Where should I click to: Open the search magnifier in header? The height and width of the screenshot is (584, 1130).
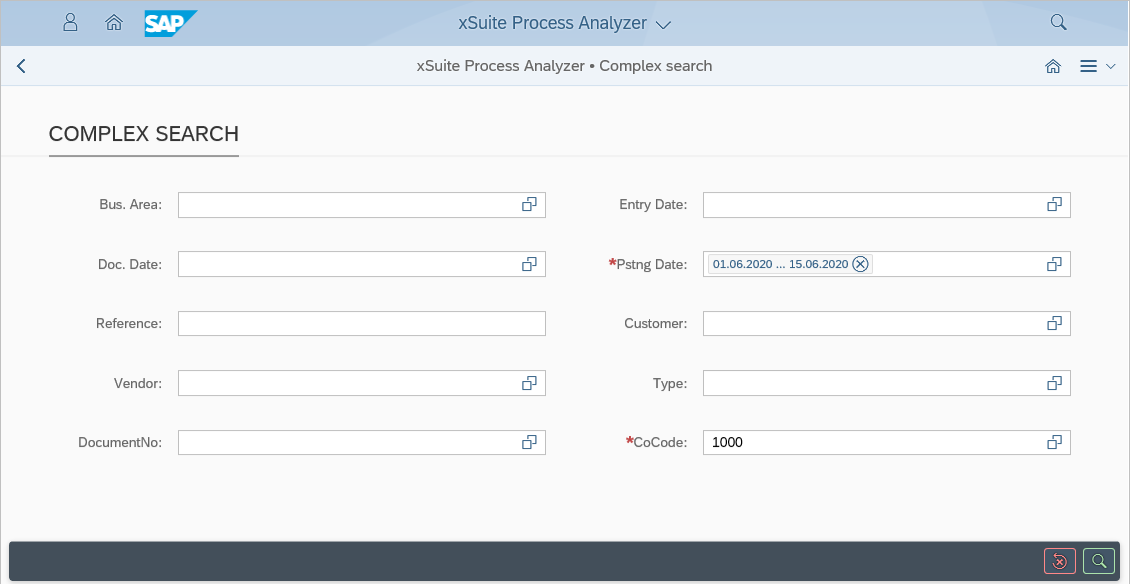tap(1058, 22)
